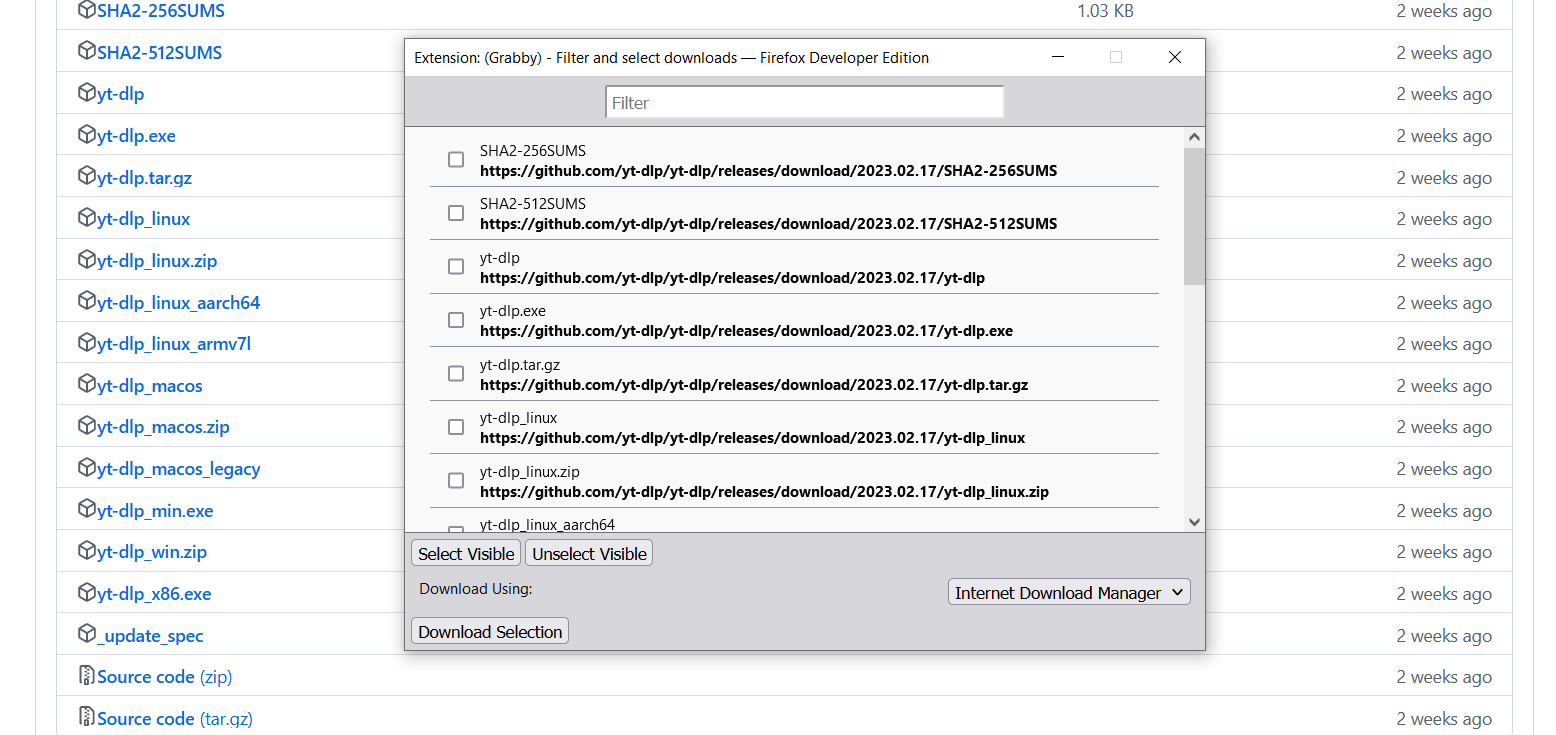The width and height of the screenshot is (1556, 735).
Task: Click package icon beside SHA2-512SUMS on GitHub page
Action: point(87,52)
